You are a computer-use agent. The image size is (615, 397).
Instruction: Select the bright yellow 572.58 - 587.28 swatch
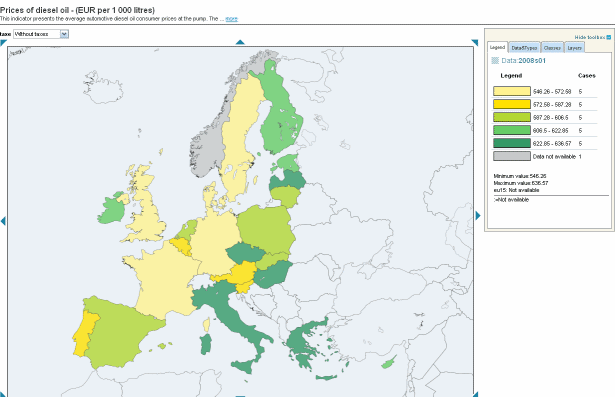[x=512, y=104]
